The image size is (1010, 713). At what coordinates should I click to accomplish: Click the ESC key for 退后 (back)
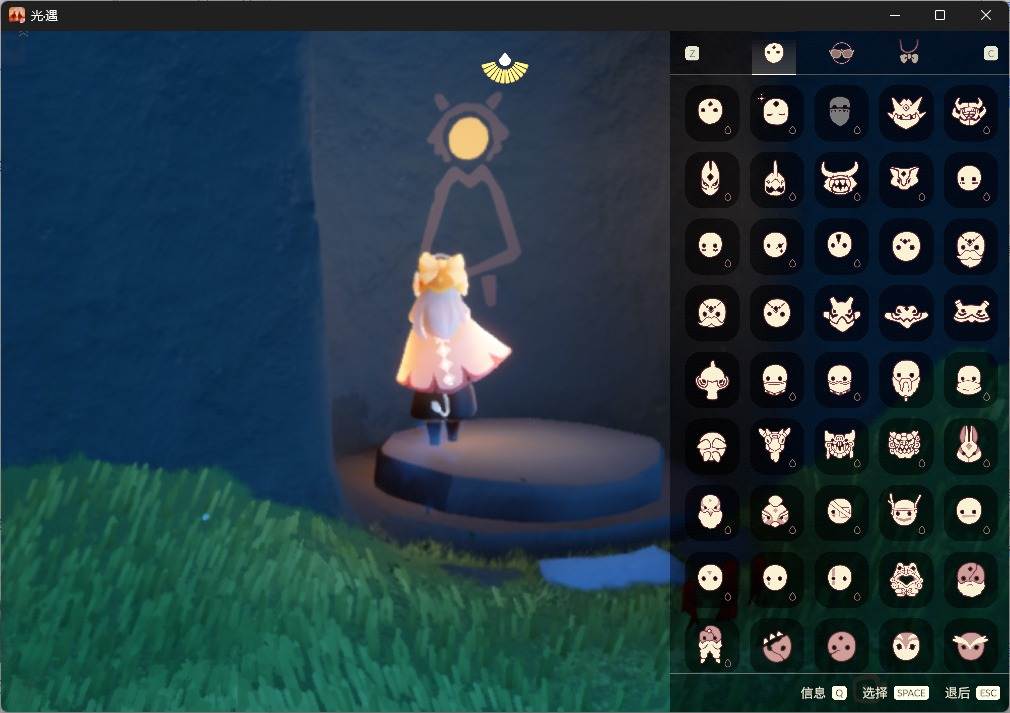pos(987,693)
